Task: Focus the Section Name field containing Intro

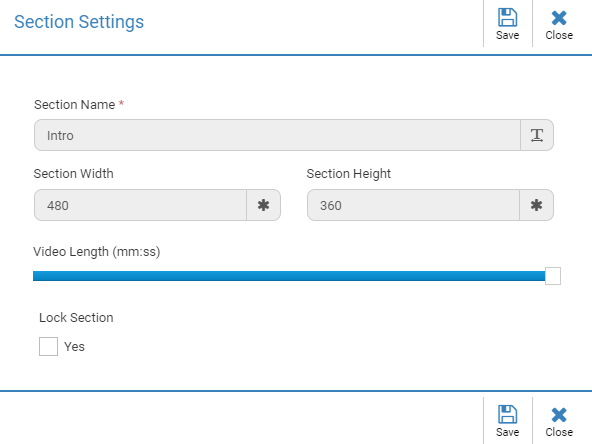Action: click(278, 135)
